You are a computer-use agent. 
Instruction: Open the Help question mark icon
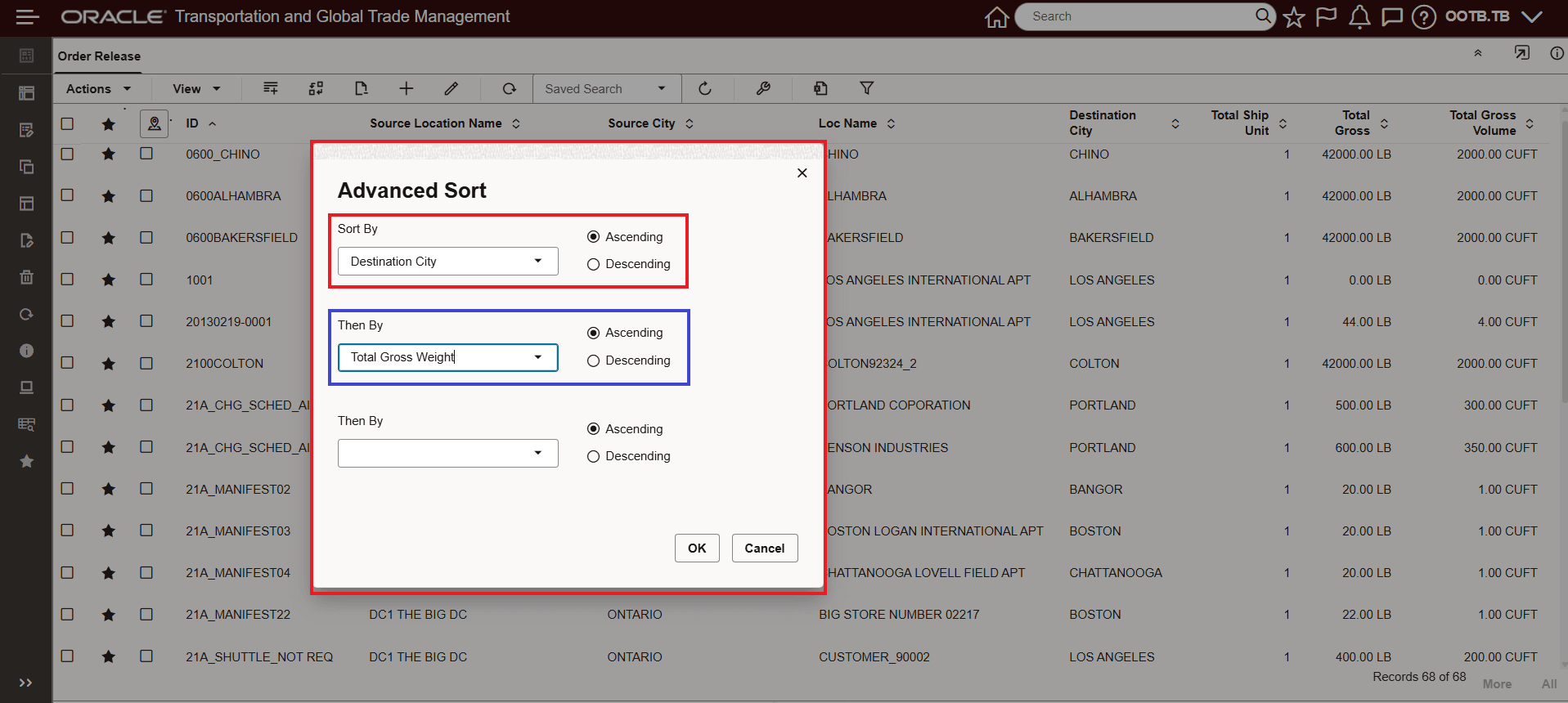tap(1424, 17)
